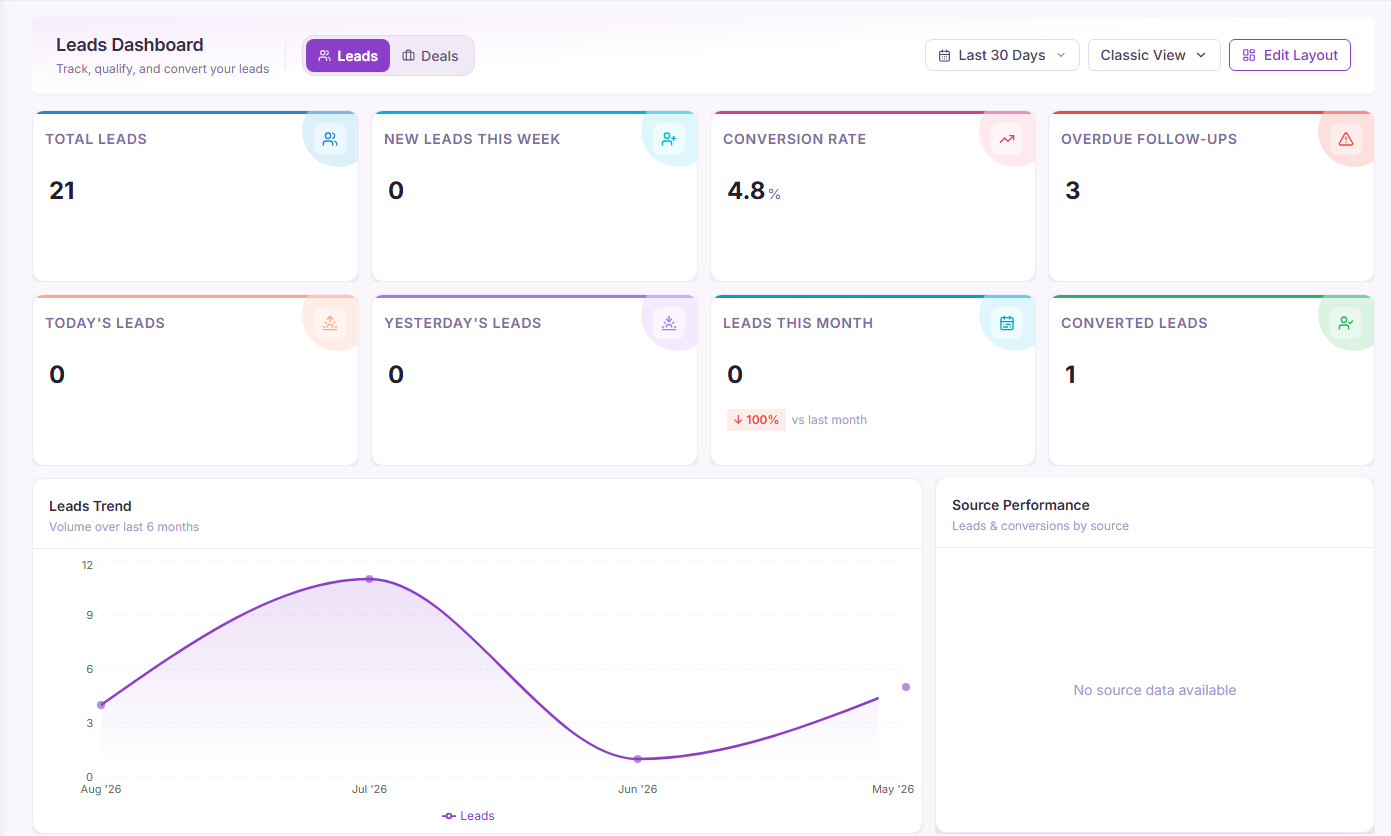Click 'Volume over last 6 months' subtitle
The width and height of the screenshot is (1391, 836).
click(124, 527)
